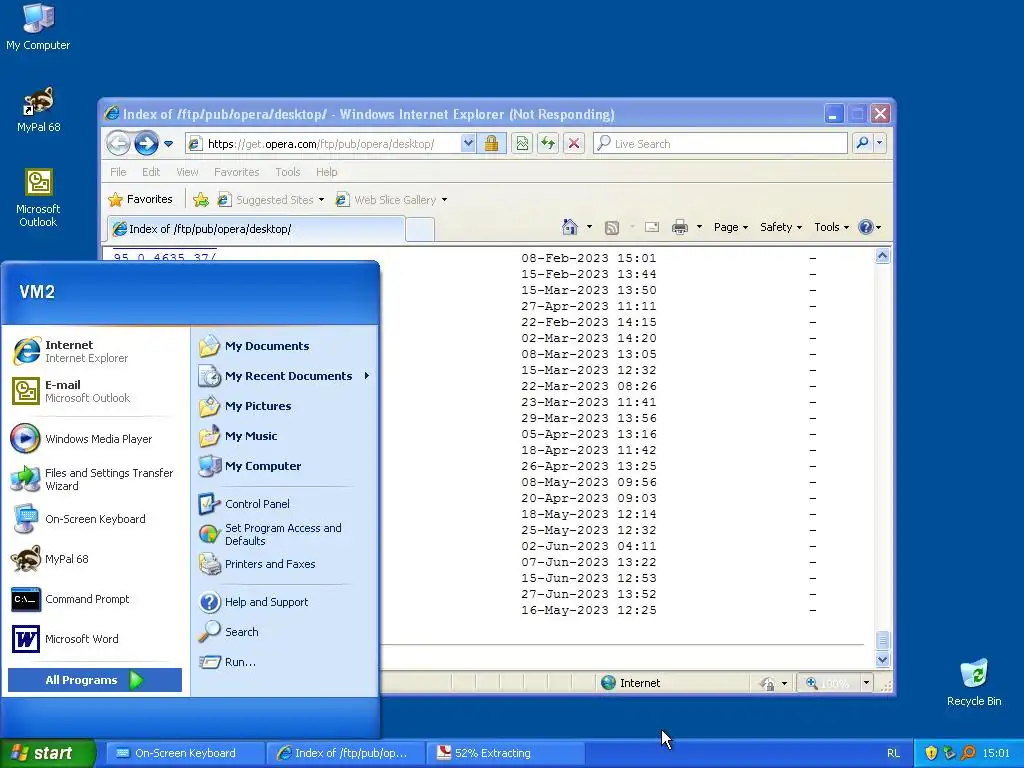Click the Windows start button
This screenshot has height=768, width=1024.
click(x=48, y=753)
